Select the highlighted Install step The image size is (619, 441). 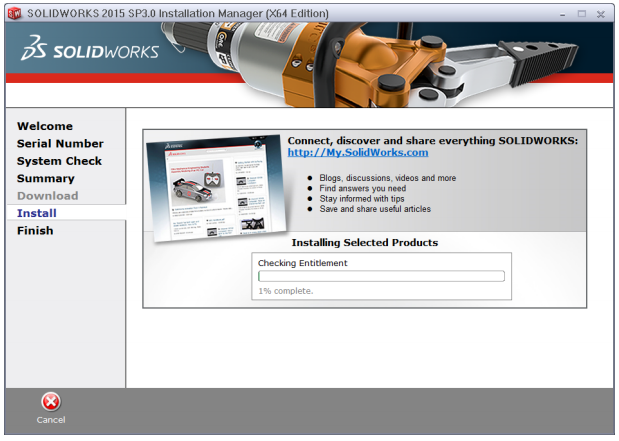click(x=37, y=213)
